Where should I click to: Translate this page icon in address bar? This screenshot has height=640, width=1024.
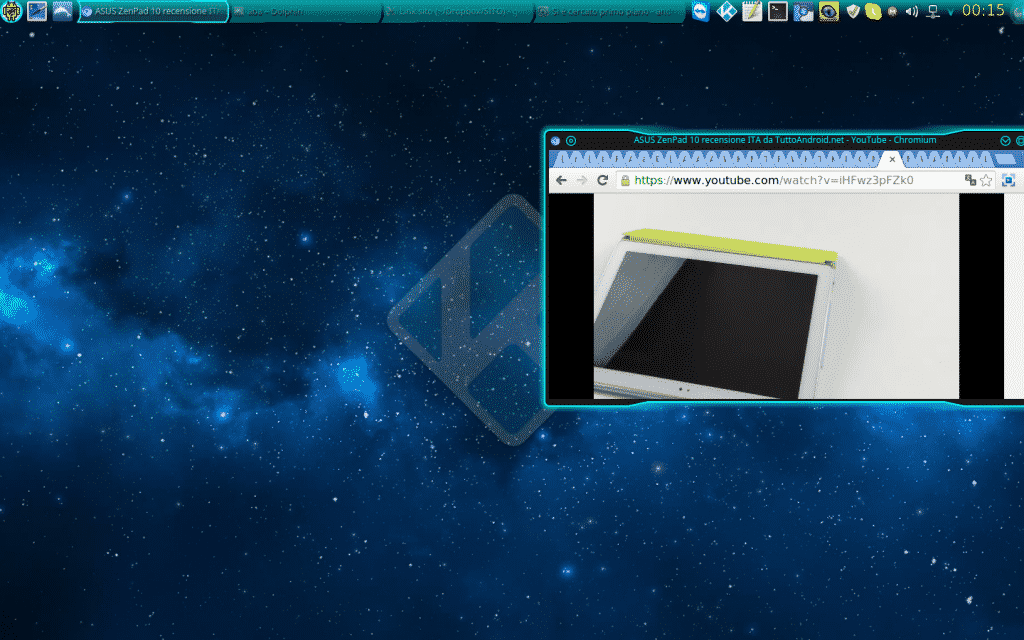tap(970, 180)
